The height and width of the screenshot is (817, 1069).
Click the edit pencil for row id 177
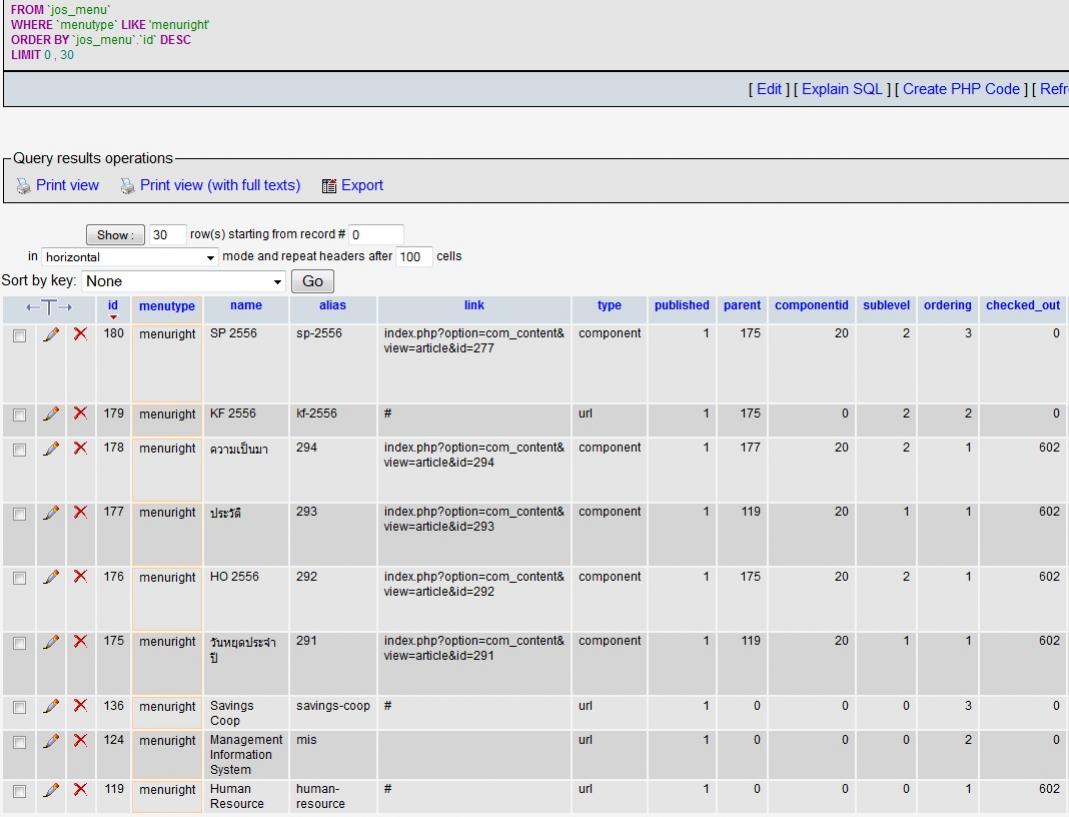(x=51, y=513)
